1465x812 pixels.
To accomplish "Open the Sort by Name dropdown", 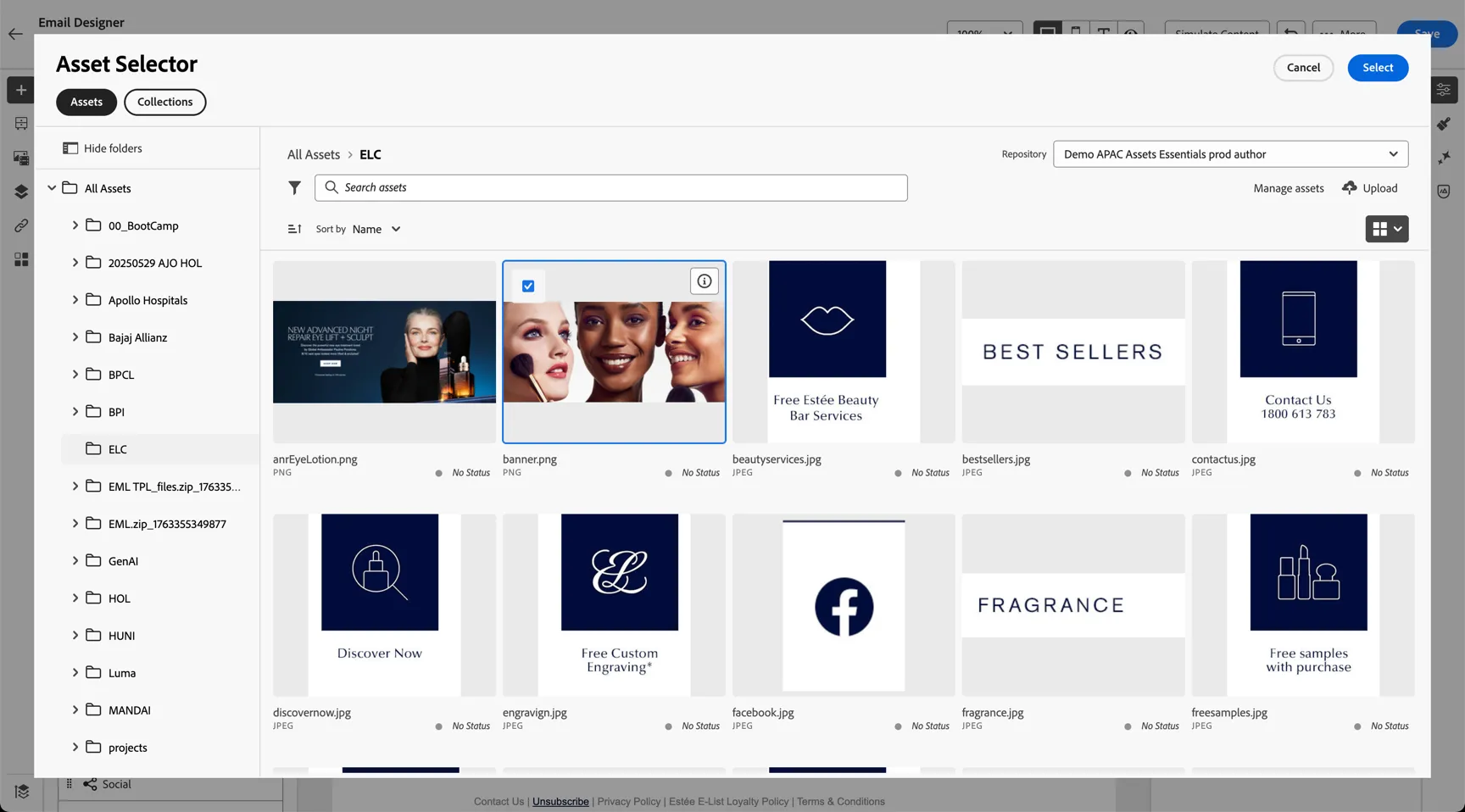I will point(376,229).
